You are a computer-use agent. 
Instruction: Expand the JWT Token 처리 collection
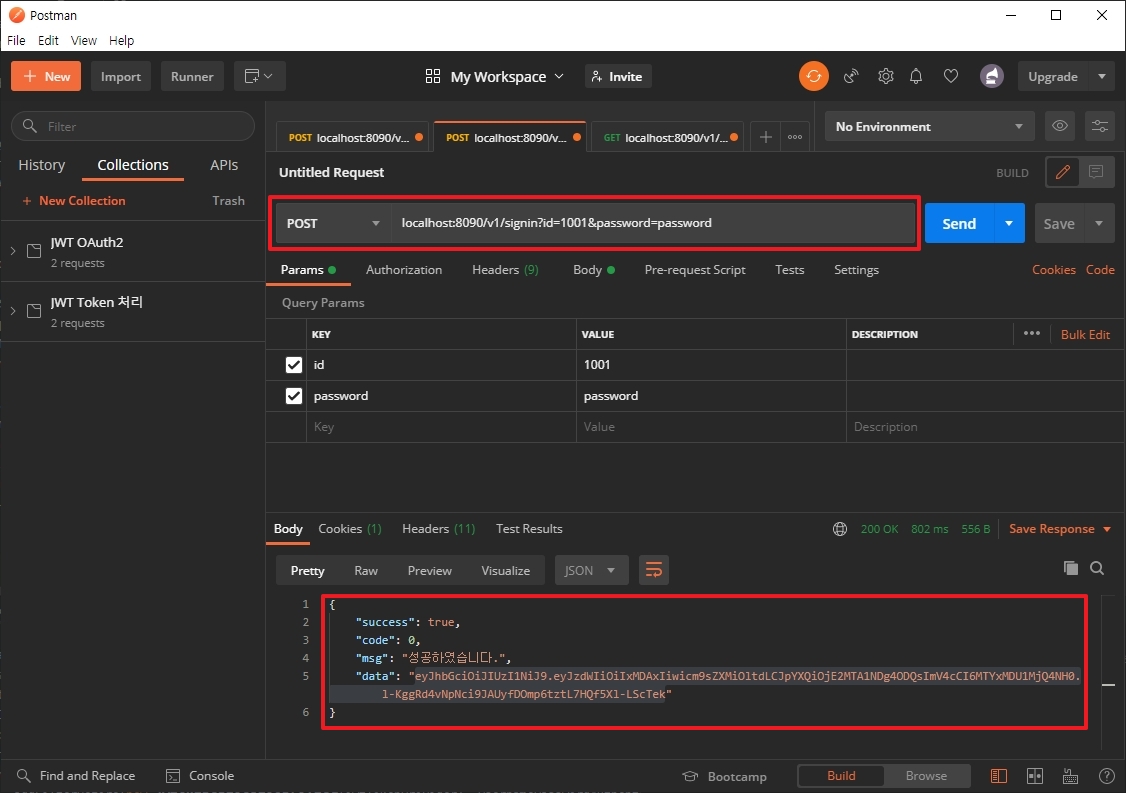[x=13, y=311]
